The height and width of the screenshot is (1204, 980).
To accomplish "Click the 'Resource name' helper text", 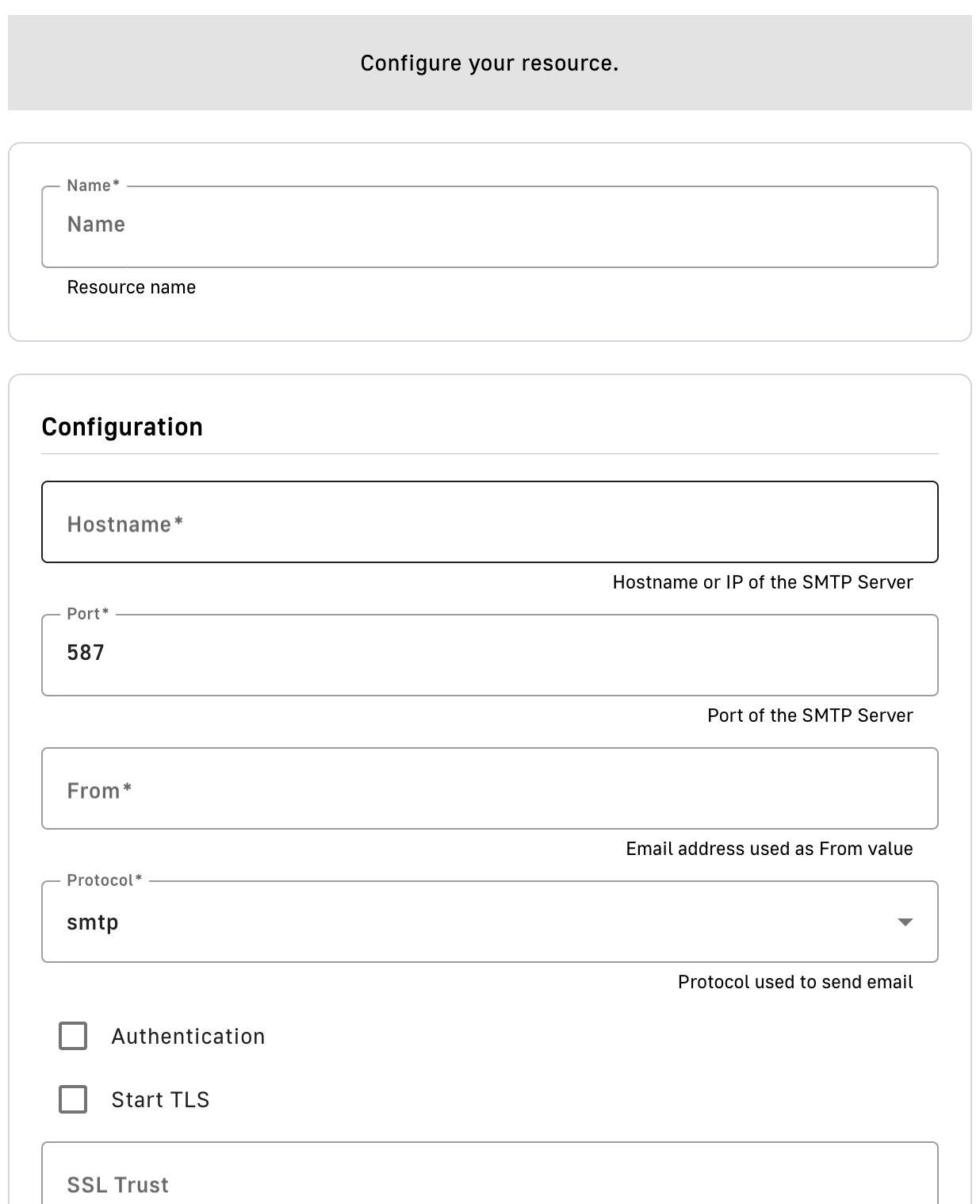I will [x=131, y=287].
